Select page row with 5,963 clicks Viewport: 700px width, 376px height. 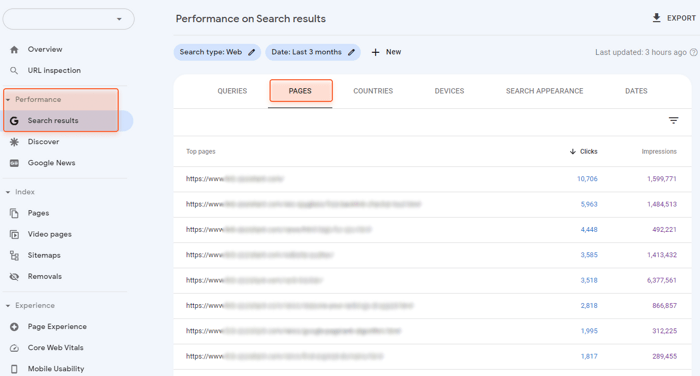click(432, 205)
